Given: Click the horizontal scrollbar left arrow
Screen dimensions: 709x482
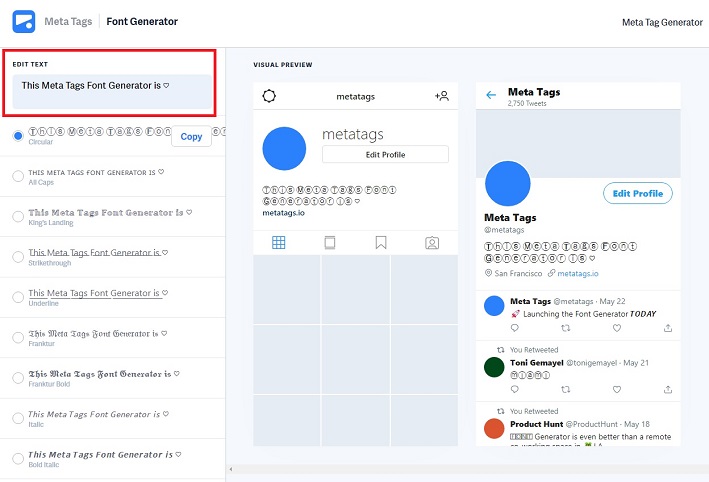Looking at the screenshot, I should click(x=231, y=469).
